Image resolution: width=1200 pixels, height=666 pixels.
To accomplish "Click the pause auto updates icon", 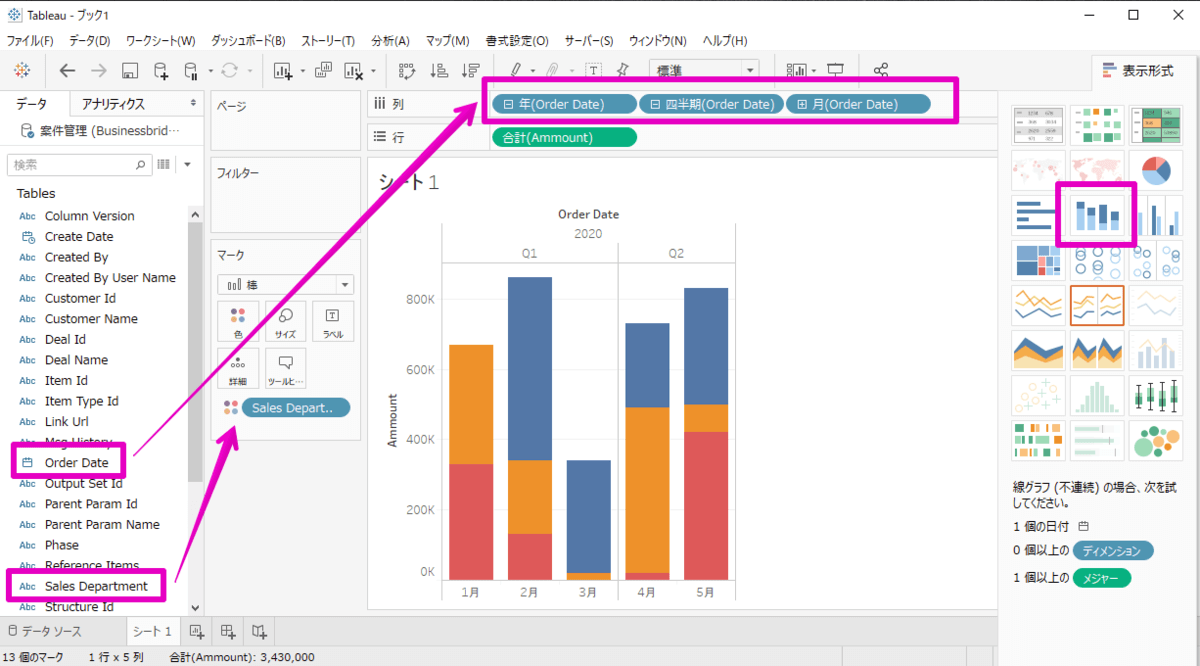I will [x=190, y=70].
